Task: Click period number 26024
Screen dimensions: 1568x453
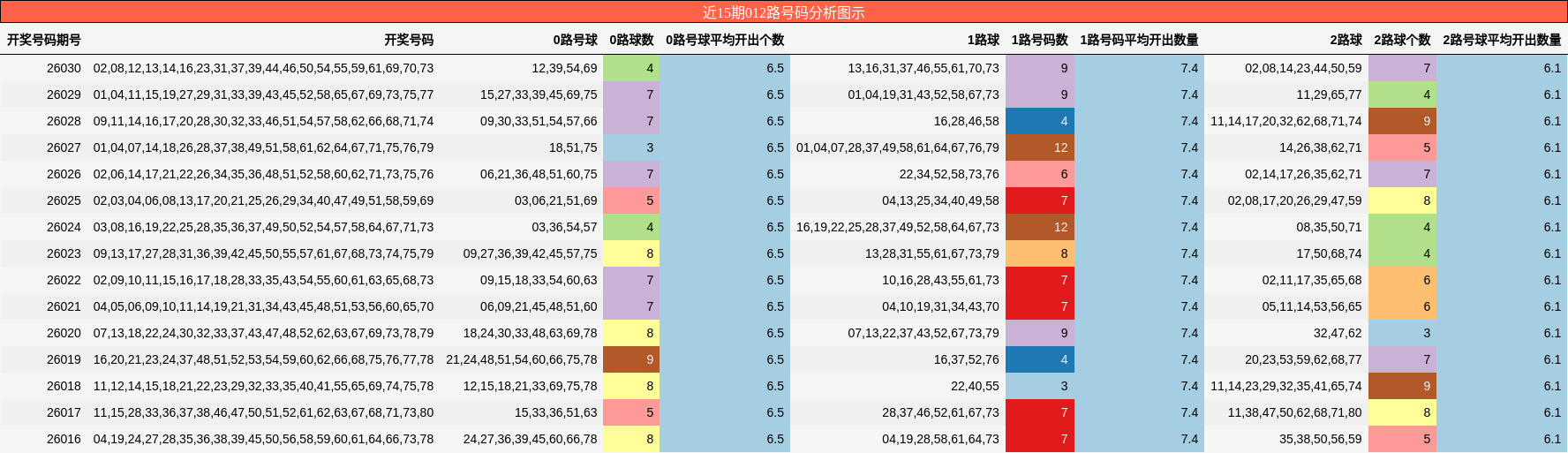Action: pos(64,227)
